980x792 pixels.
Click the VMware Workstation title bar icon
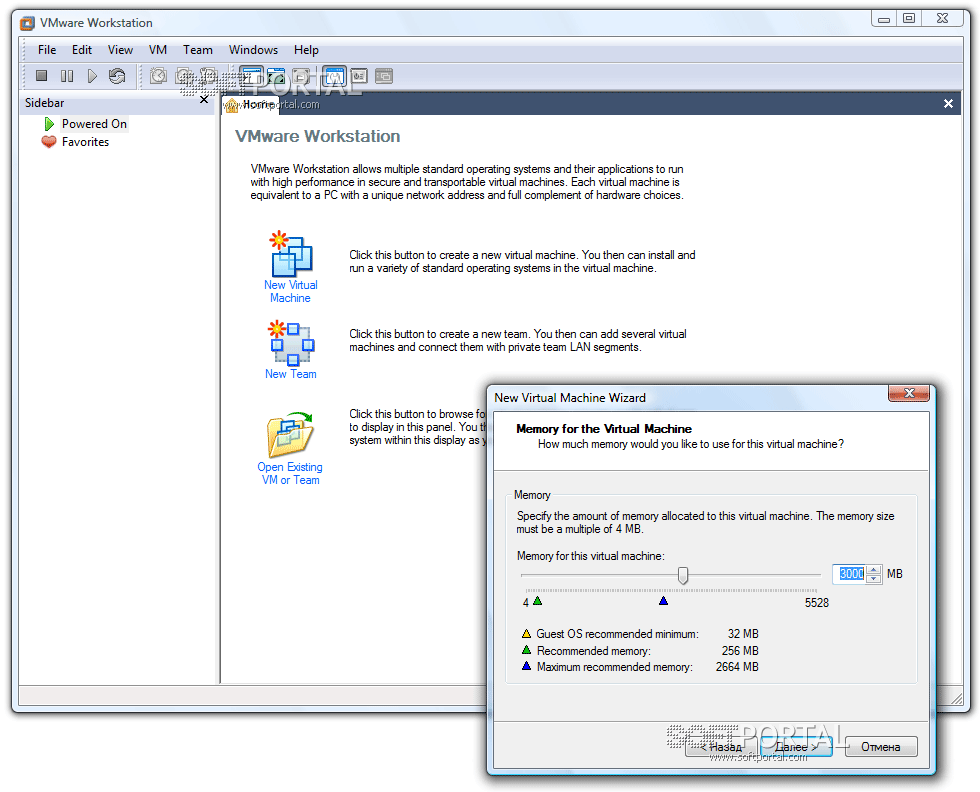[x=27, y=23]
